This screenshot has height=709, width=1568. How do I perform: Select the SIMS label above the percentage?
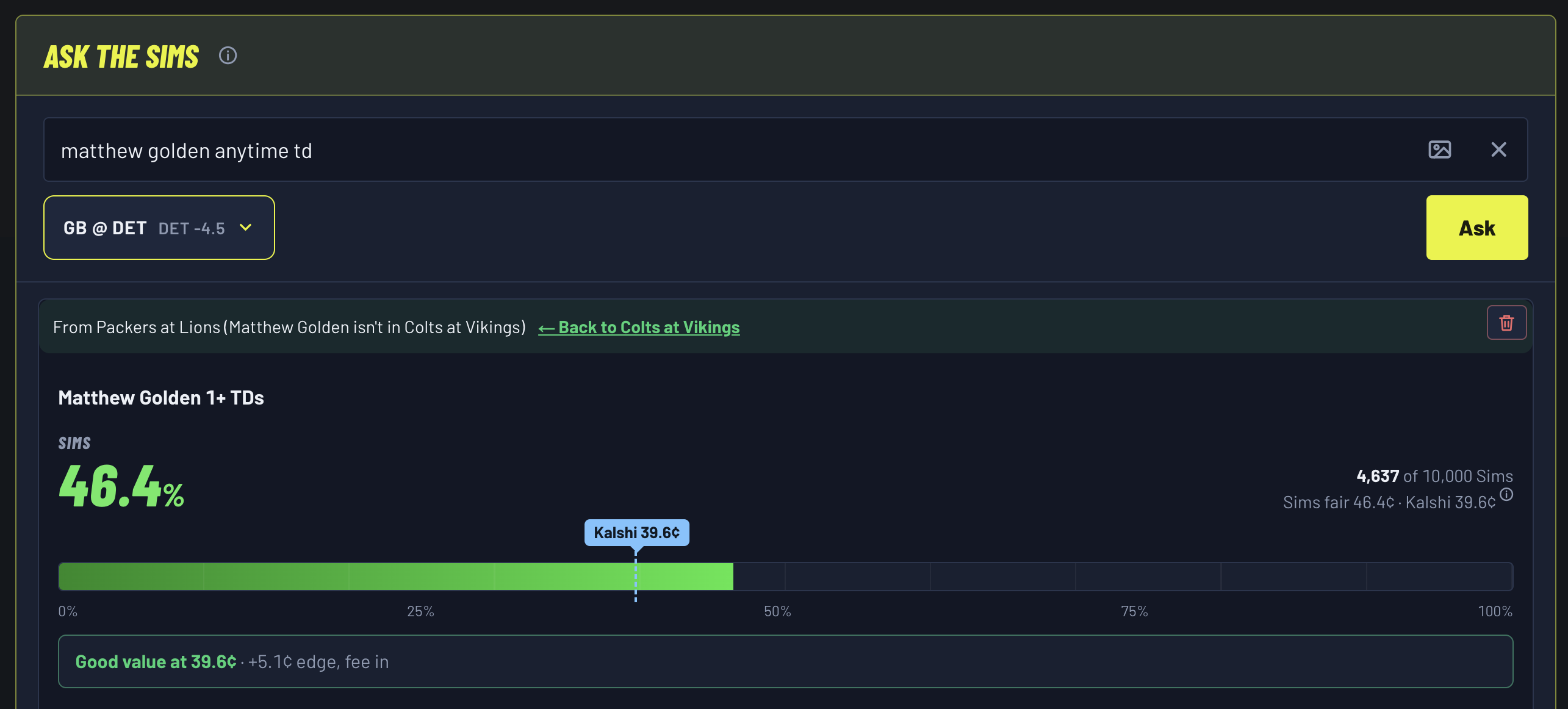coord(74,443)
